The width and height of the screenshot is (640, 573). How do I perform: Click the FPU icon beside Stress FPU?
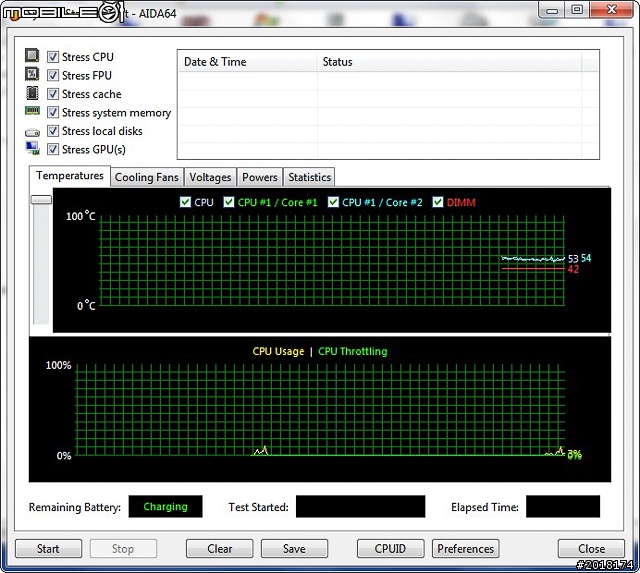[x=32, y=74]
